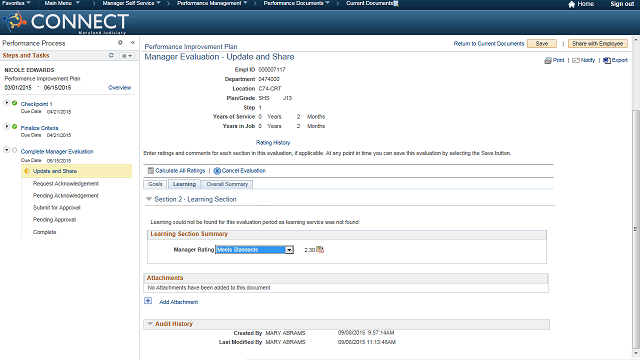Click the Submit for Approval step text

click(x=56, y=208)
